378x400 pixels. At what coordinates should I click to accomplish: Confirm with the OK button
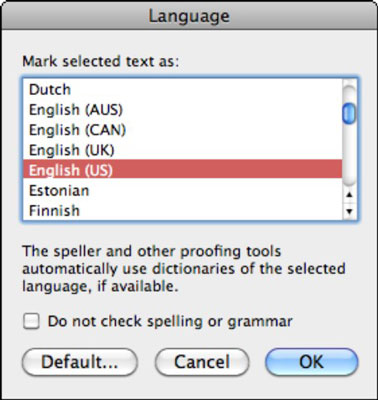[312, 362]
